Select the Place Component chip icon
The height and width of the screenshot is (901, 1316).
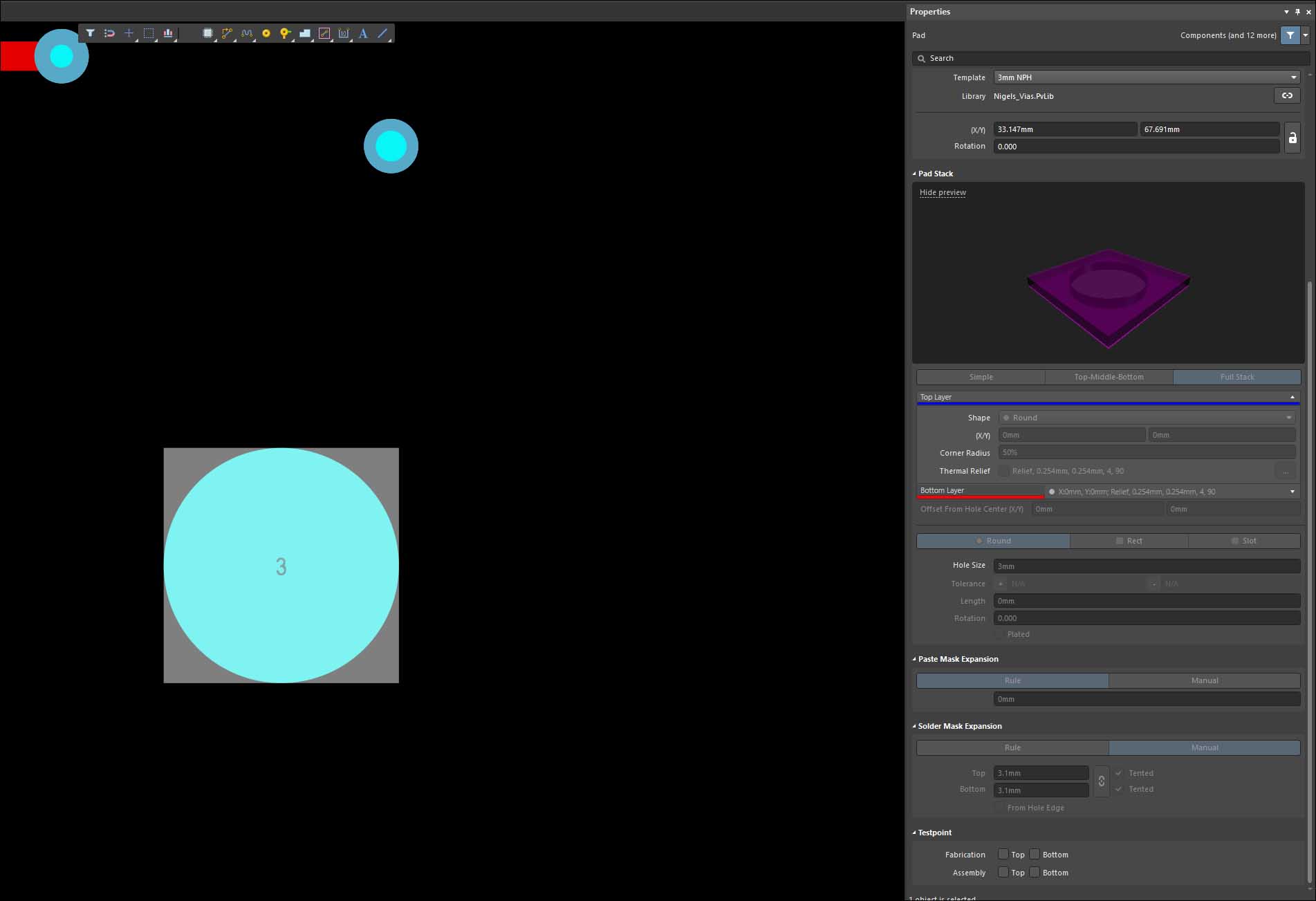click(x=207, y=33)
